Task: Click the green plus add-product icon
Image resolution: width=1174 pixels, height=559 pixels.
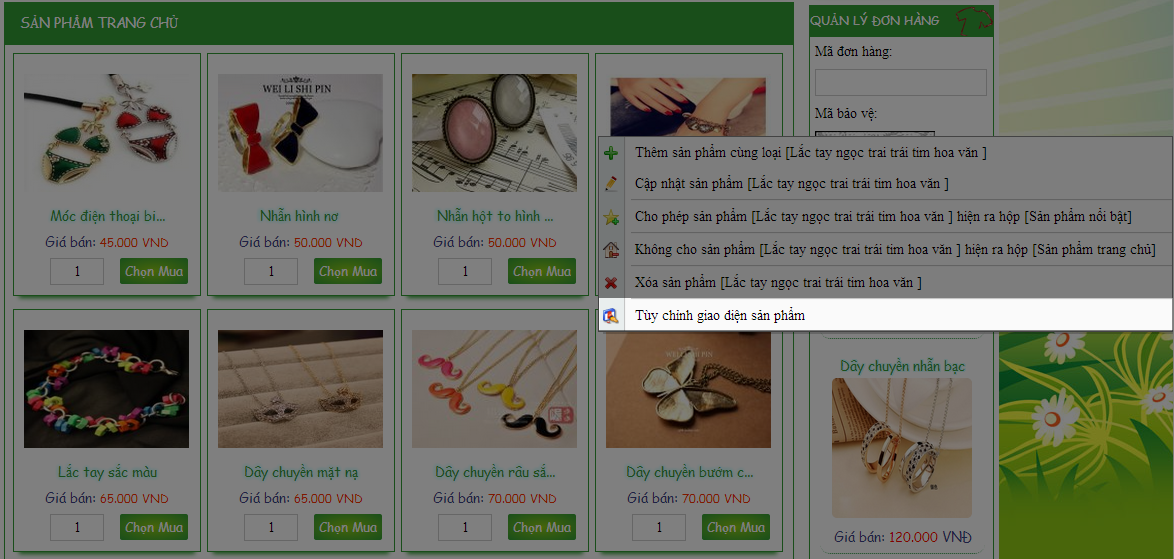Action: (x=611, y=153)
